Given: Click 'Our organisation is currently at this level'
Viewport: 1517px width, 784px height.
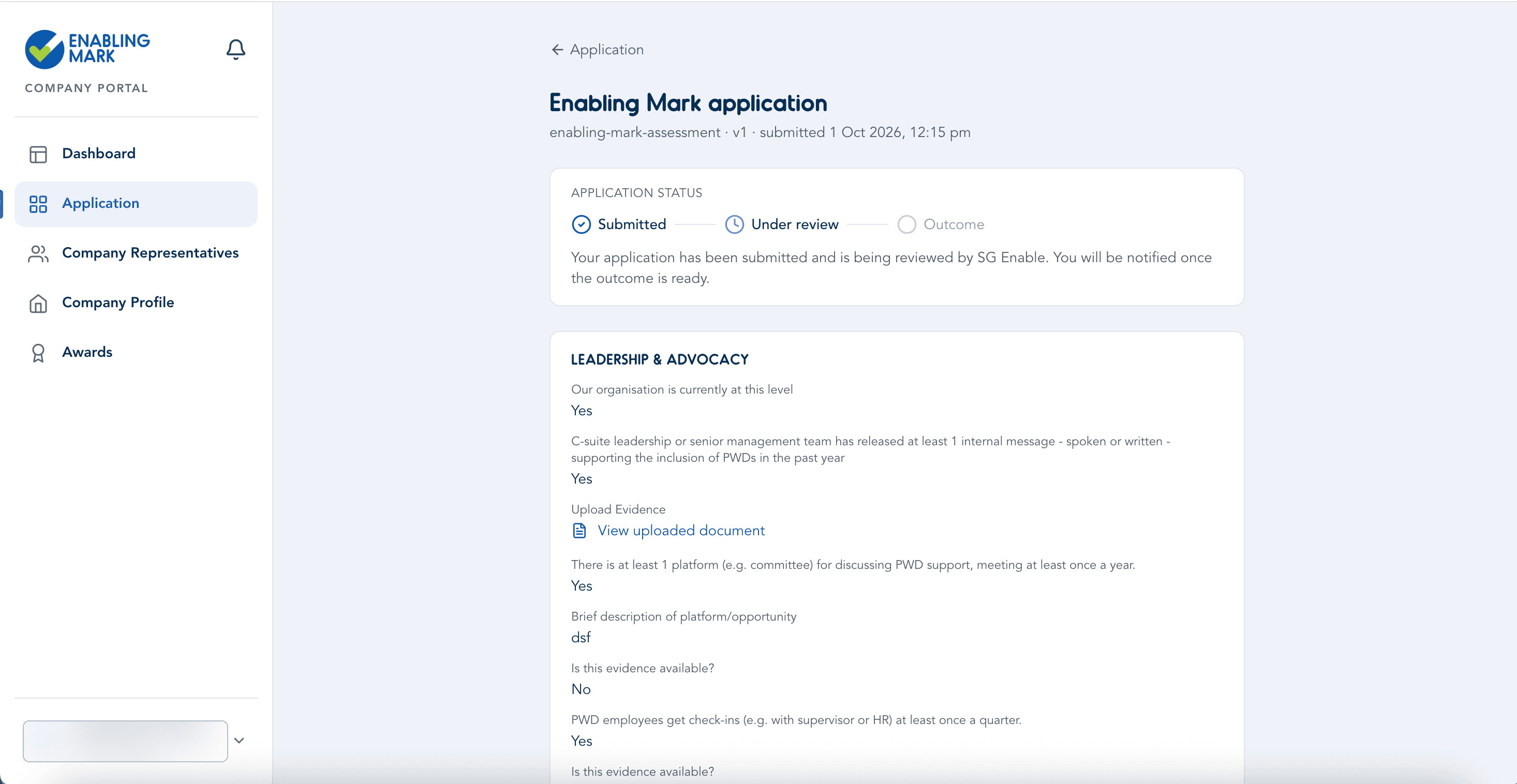Looking at the screenshot, I should (682, 389).
